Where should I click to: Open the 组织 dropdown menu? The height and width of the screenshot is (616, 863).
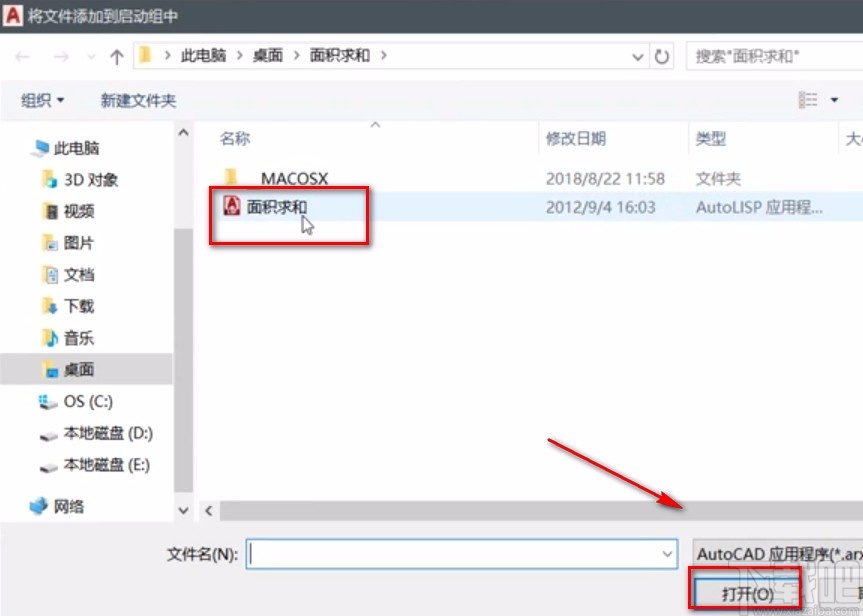[x=40, y=100]
